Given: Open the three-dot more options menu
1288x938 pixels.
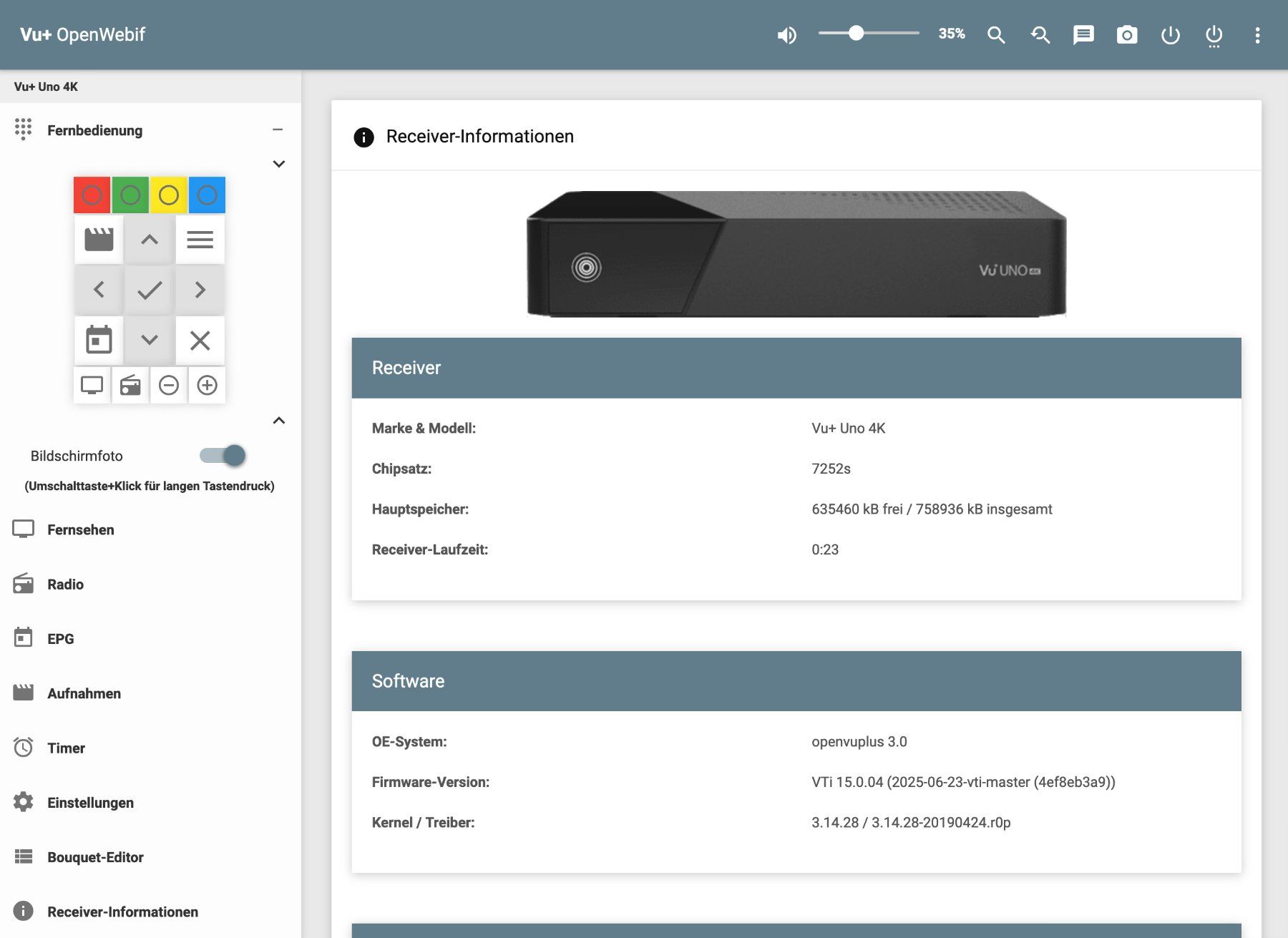Looking at the screenshot, I should pyautogui.click(x=1257, y=35).
